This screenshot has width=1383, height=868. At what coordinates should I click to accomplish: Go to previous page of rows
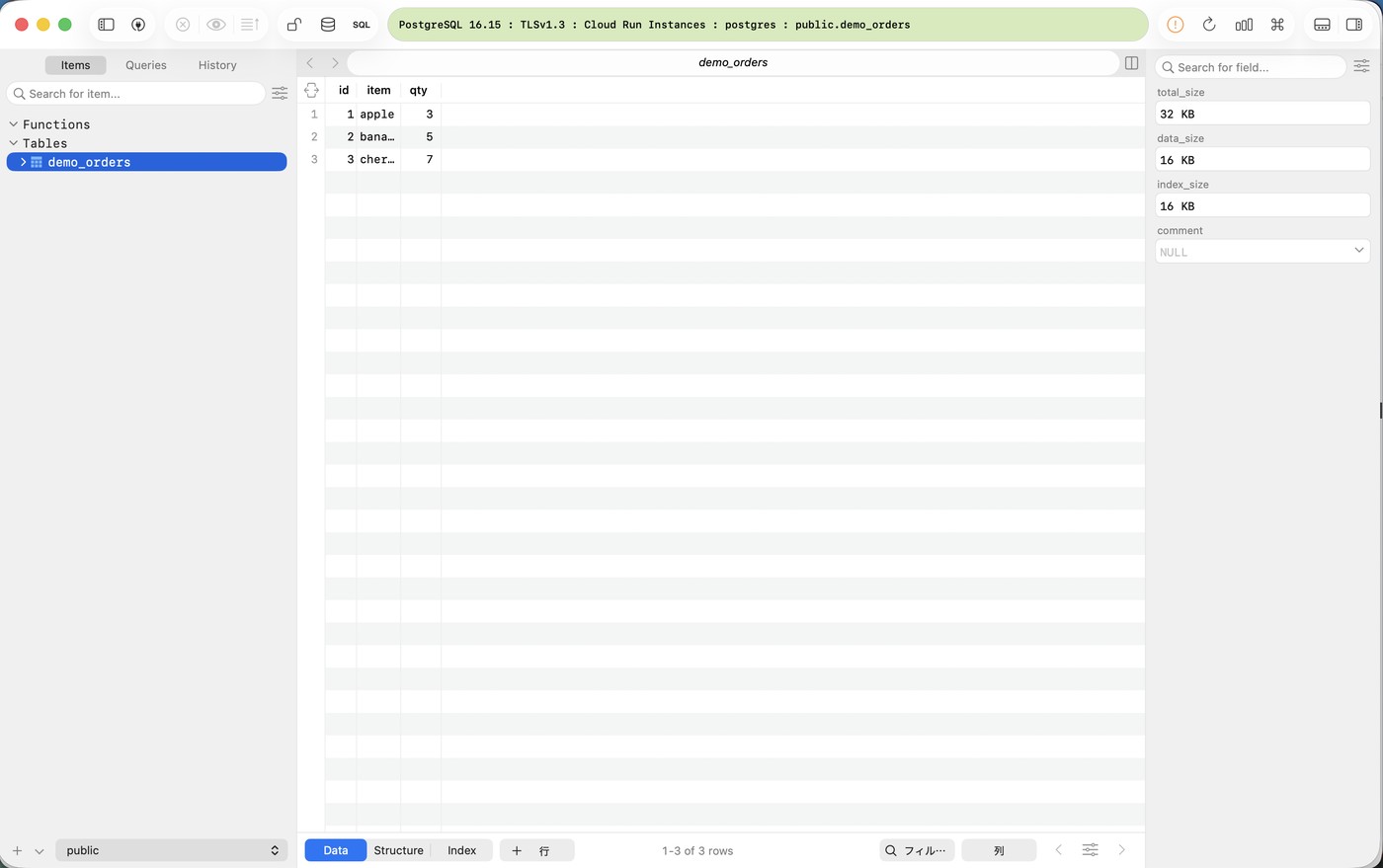click(x=1059, y=850)
